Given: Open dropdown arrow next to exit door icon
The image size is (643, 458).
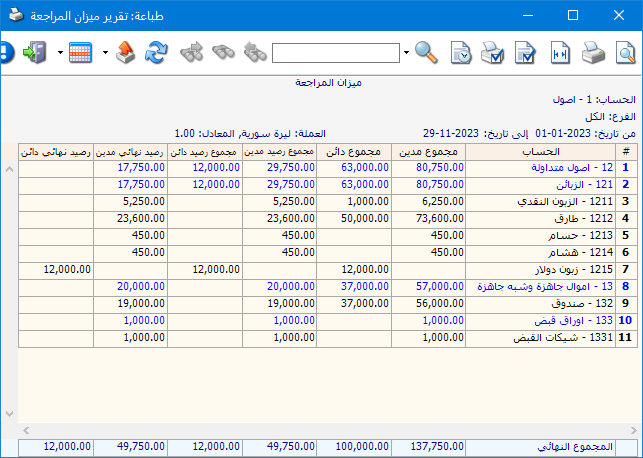Looking at the screenshot, I should 60,52.
